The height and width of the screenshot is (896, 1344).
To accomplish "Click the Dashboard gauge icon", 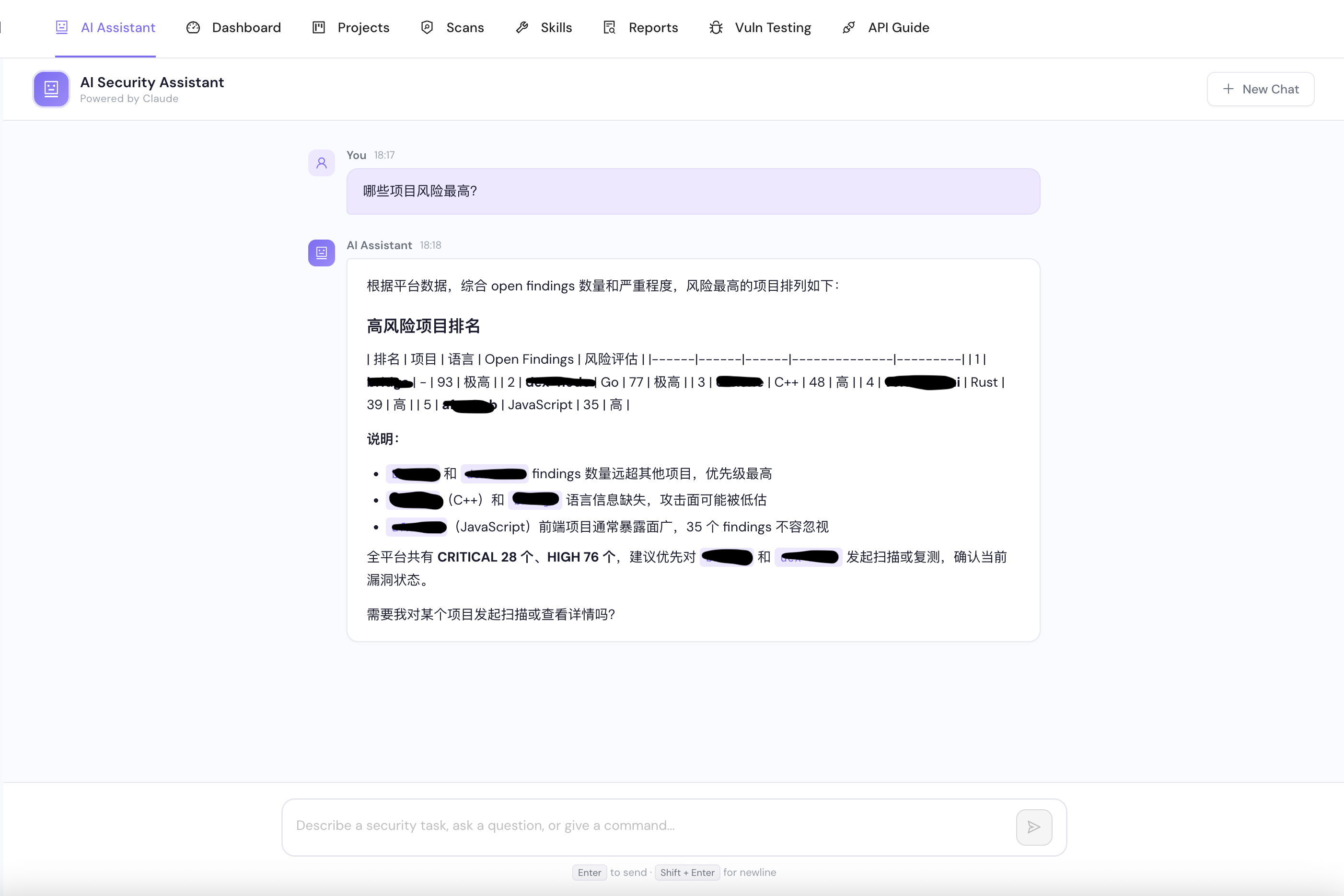I will tap(193, 27).
